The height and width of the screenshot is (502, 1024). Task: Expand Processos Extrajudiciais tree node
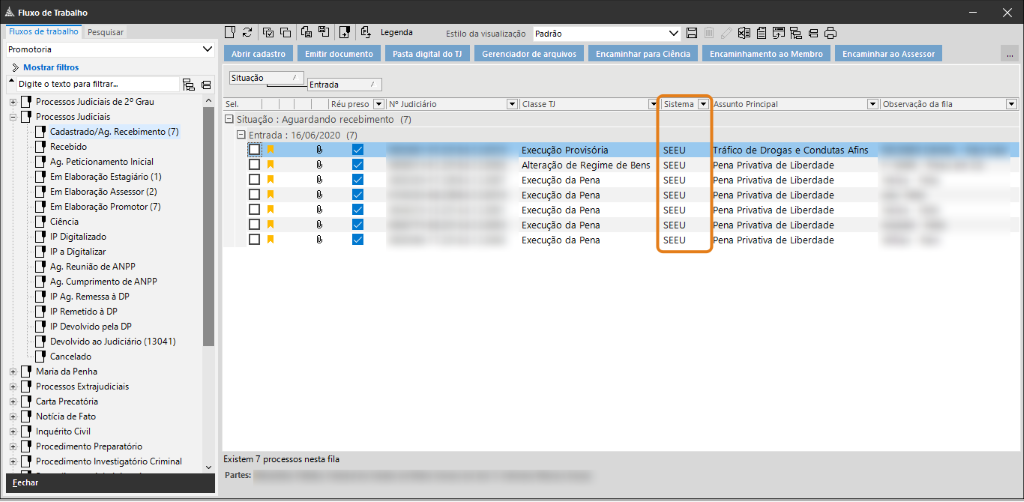tap(12, 386)
